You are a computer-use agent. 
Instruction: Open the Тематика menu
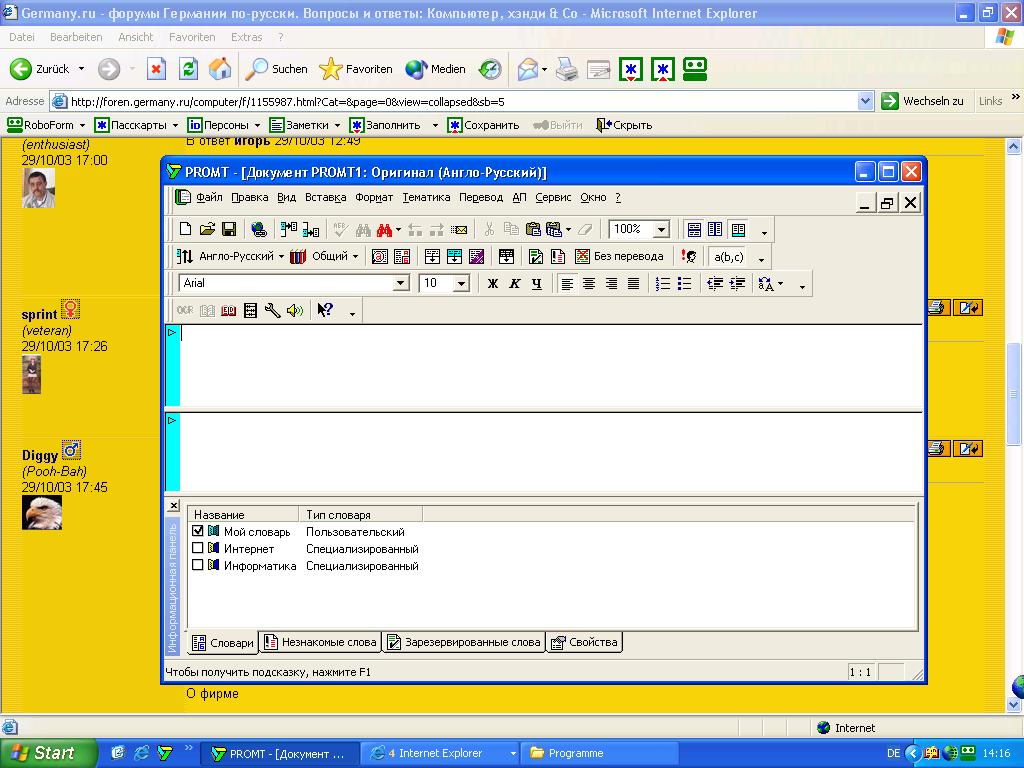(426, 197)
